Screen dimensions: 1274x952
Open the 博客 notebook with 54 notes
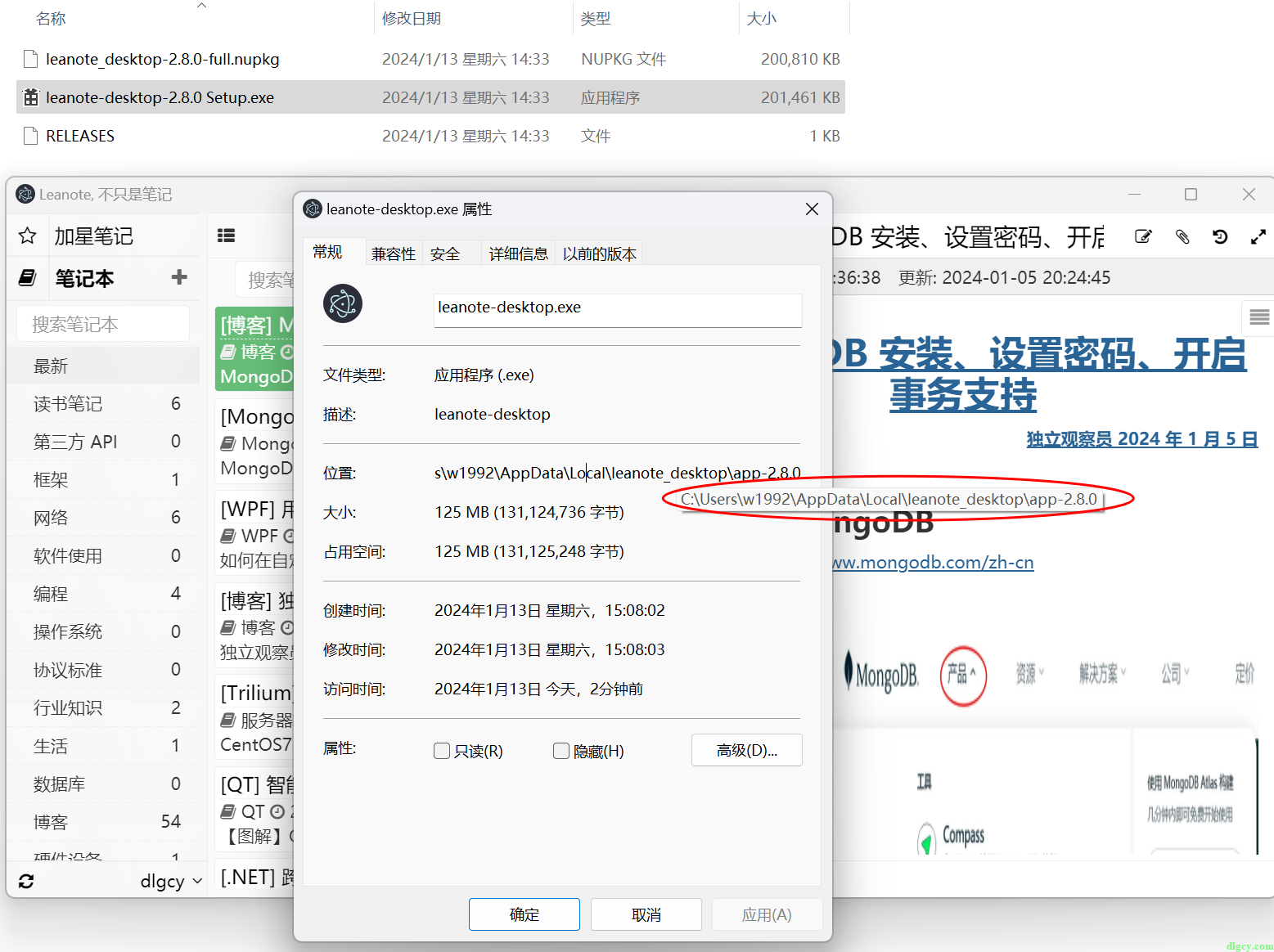pos(104,822)
